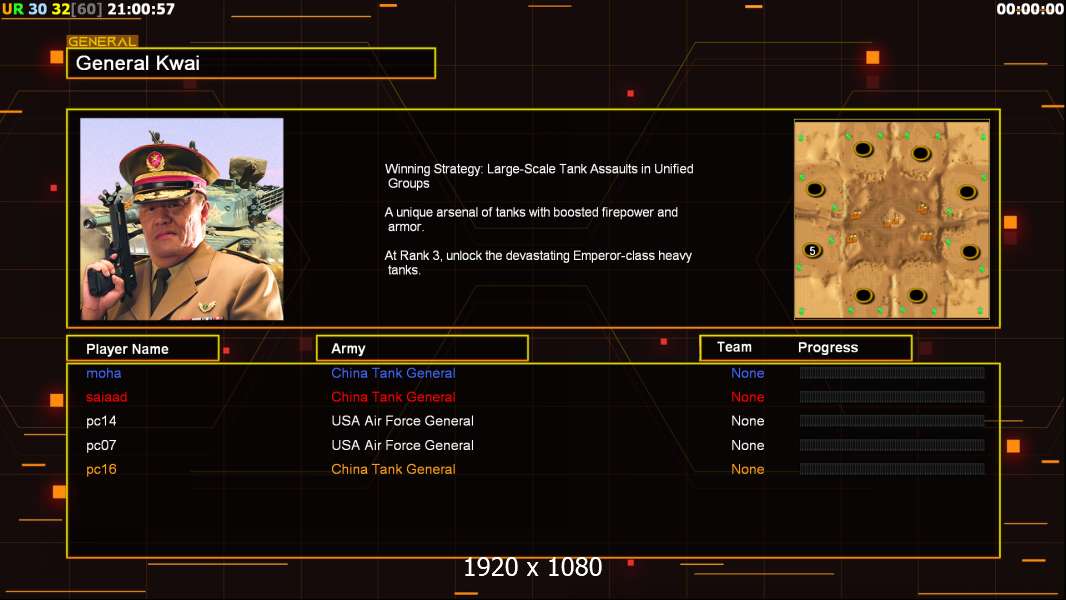Select start position marker 5 on map
This screenshot has width=1066, height=600.
pyautogui.click(x=812, y=251)
